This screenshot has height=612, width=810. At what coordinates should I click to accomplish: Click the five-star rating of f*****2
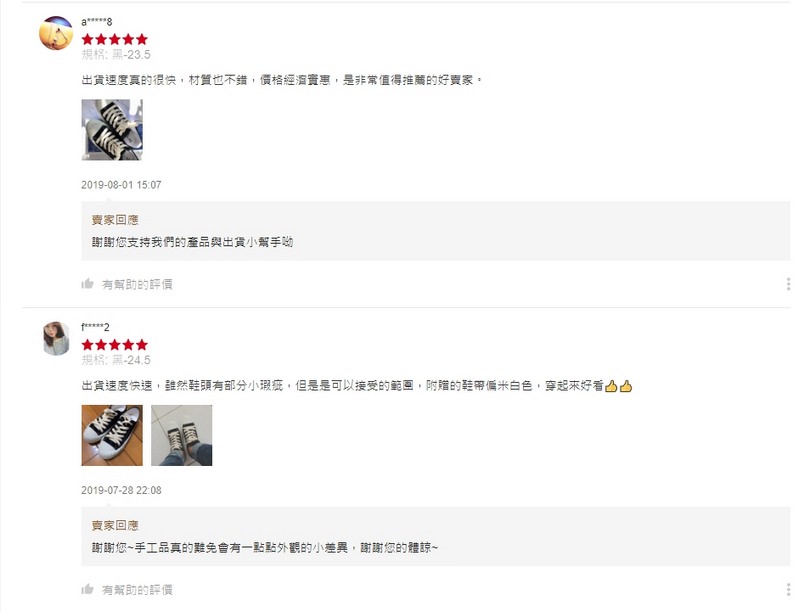click(115, 345)
